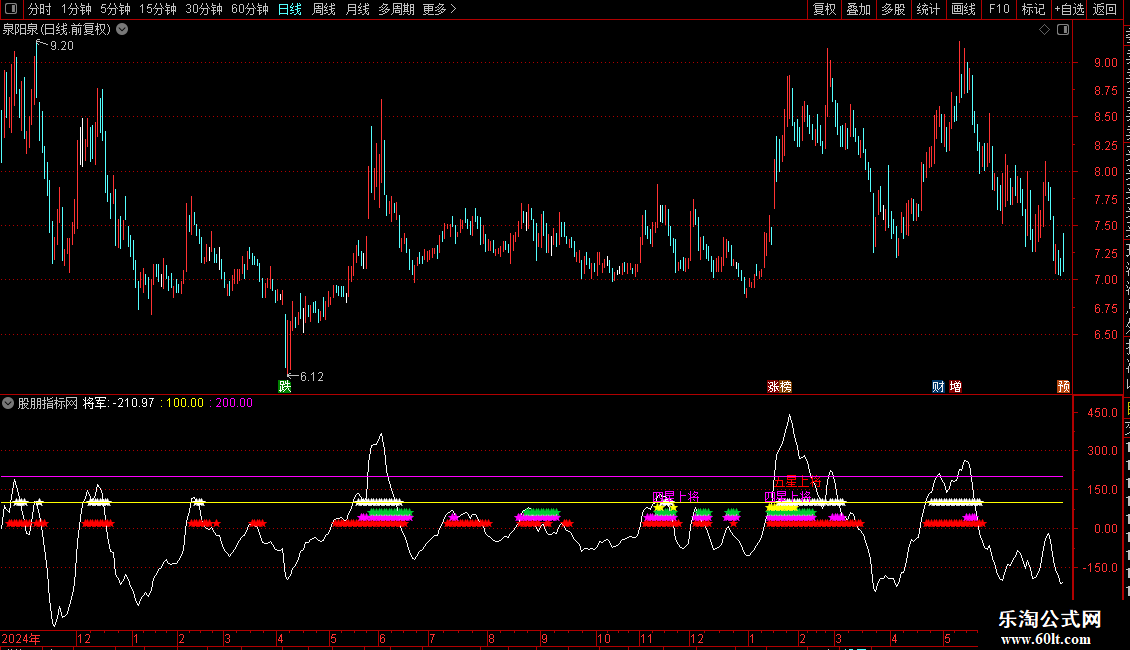Click the 0.00 indicator axis label
The image size is (1130, 650).
click(1105, 529)
